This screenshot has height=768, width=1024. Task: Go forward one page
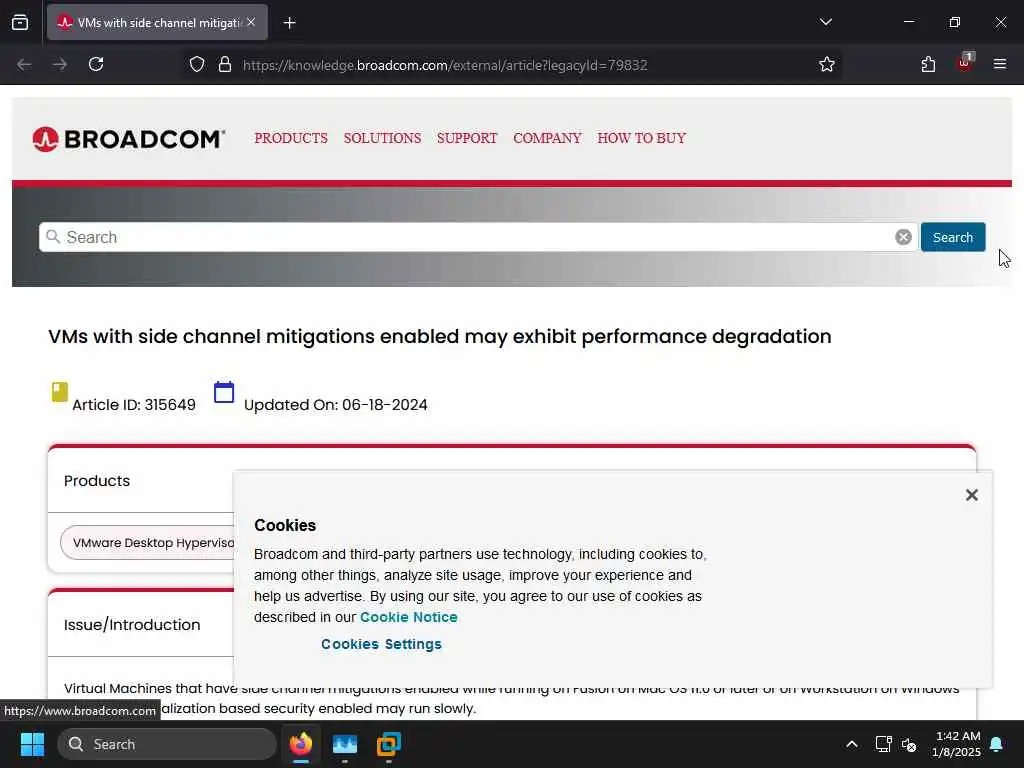pyautogui.click(x=60, y=65)
